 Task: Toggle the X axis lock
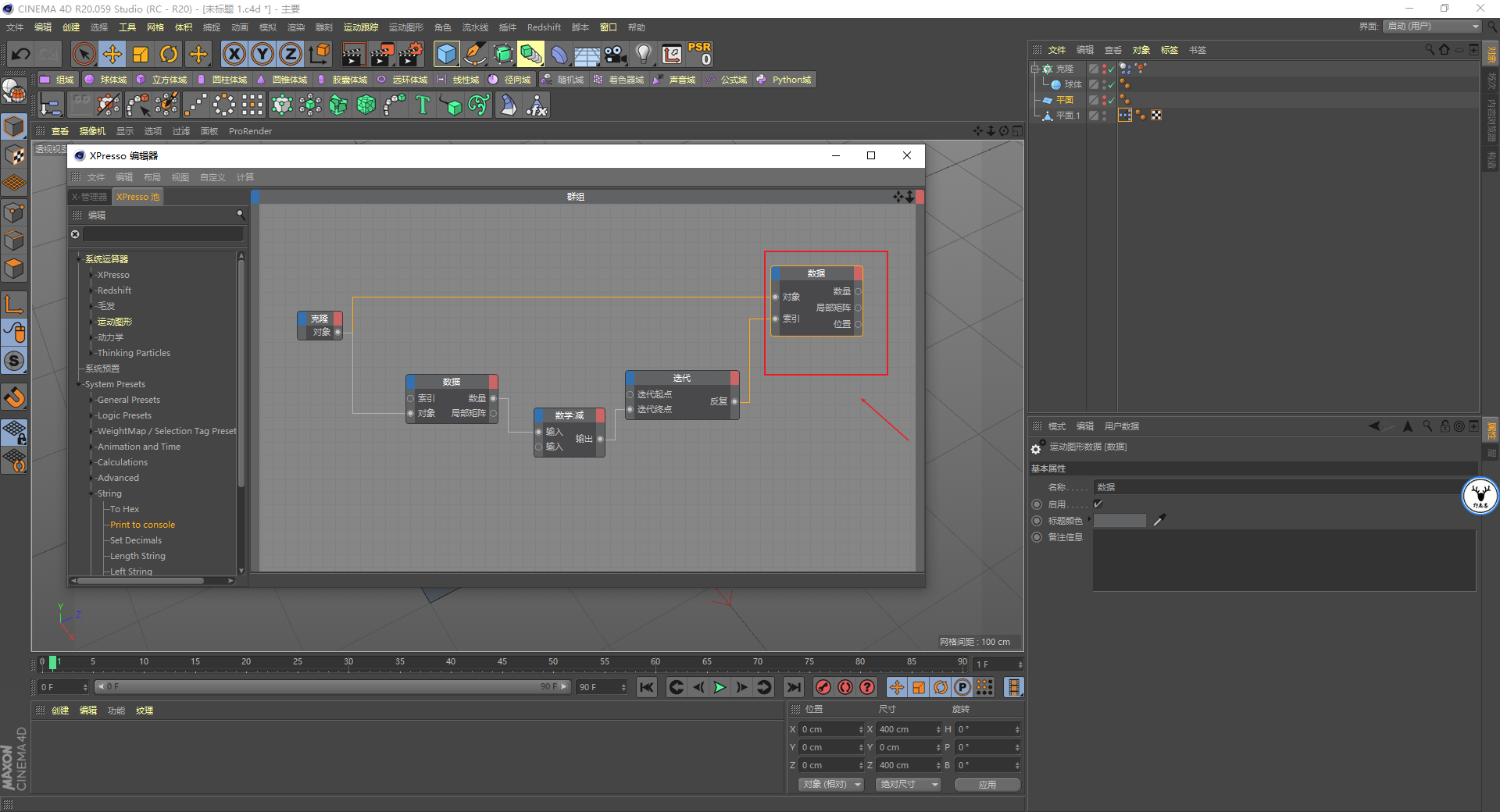pos(234,55)
